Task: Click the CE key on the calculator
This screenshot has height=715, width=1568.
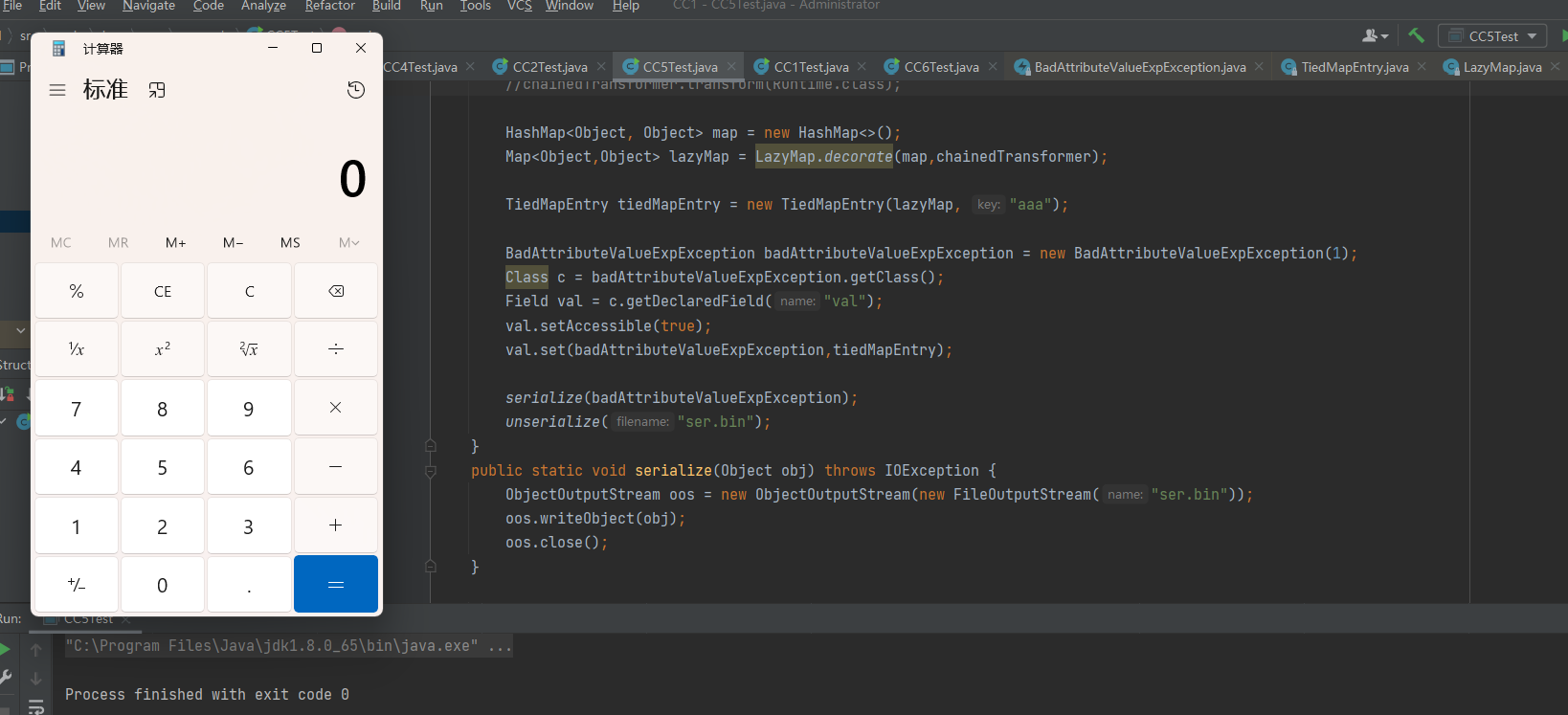Action: [163, 291]
